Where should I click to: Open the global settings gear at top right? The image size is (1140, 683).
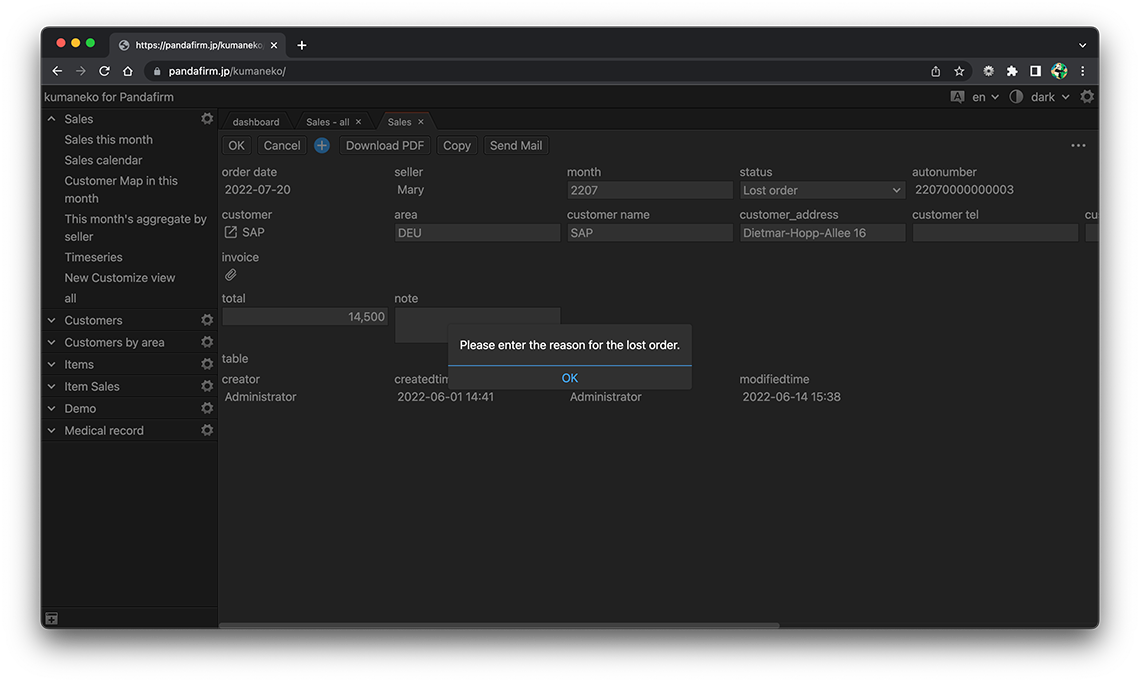tap(1087, 97)
